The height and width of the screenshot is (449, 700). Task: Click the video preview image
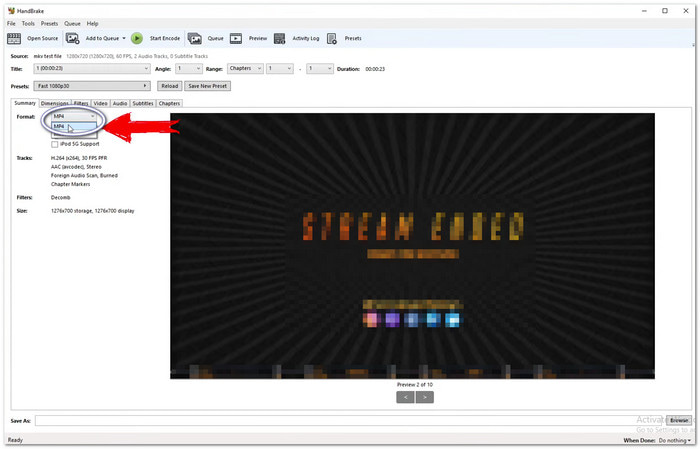click(412, 246)
